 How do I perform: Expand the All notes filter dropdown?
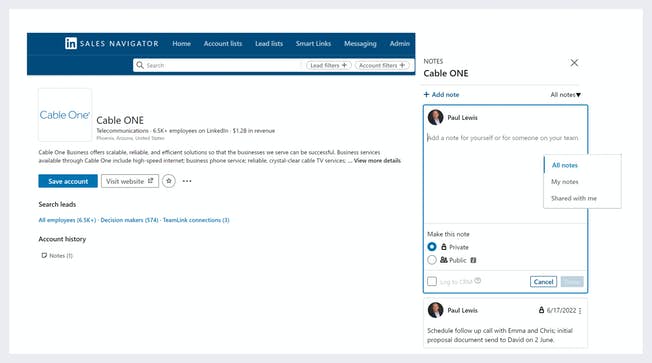(566, 95)
